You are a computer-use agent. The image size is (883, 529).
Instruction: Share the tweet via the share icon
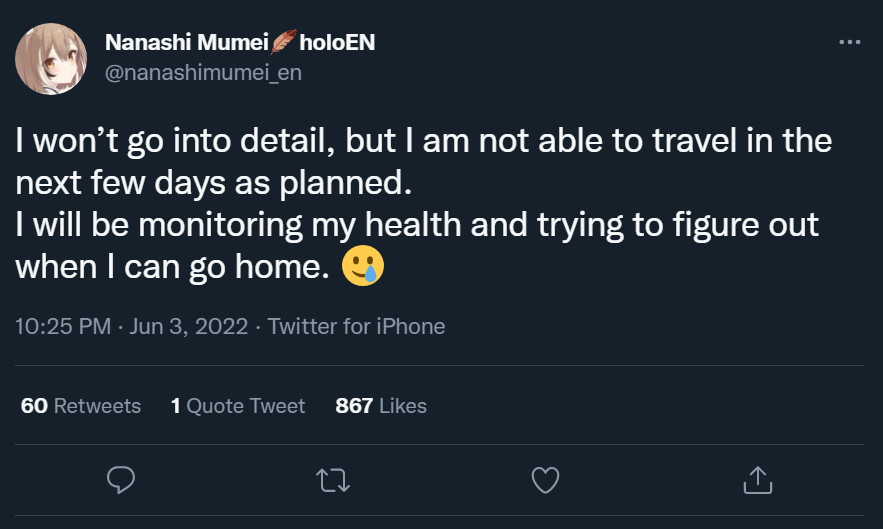point(759,481)
